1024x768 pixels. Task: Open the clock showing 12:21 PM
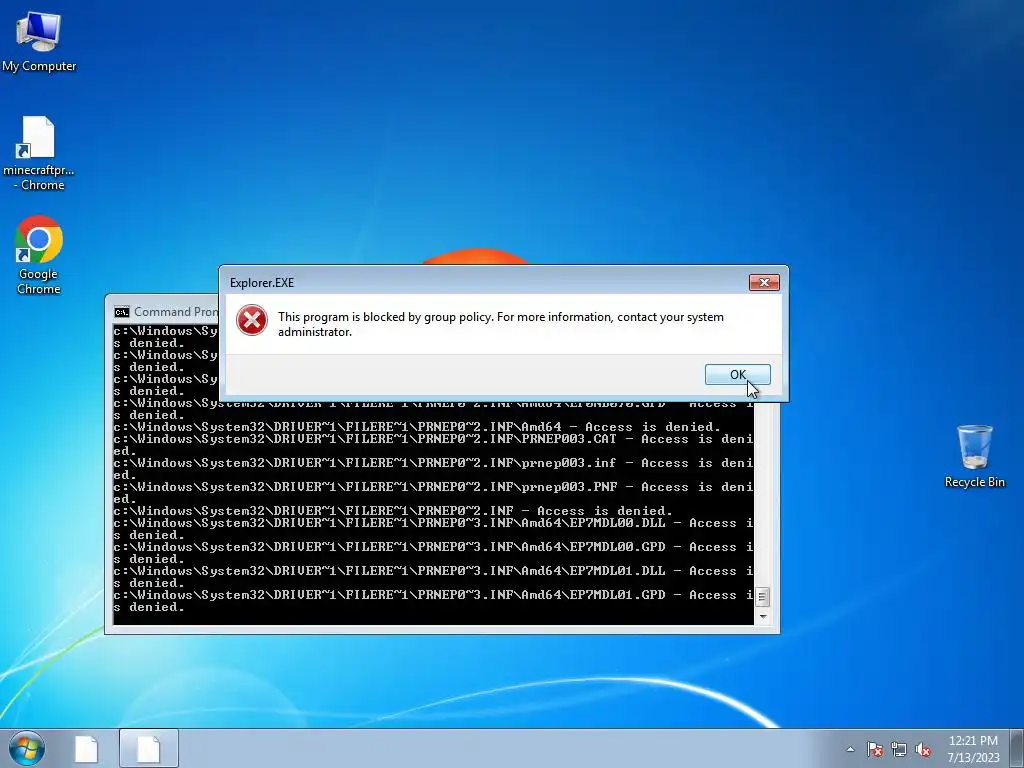(973, 748)
